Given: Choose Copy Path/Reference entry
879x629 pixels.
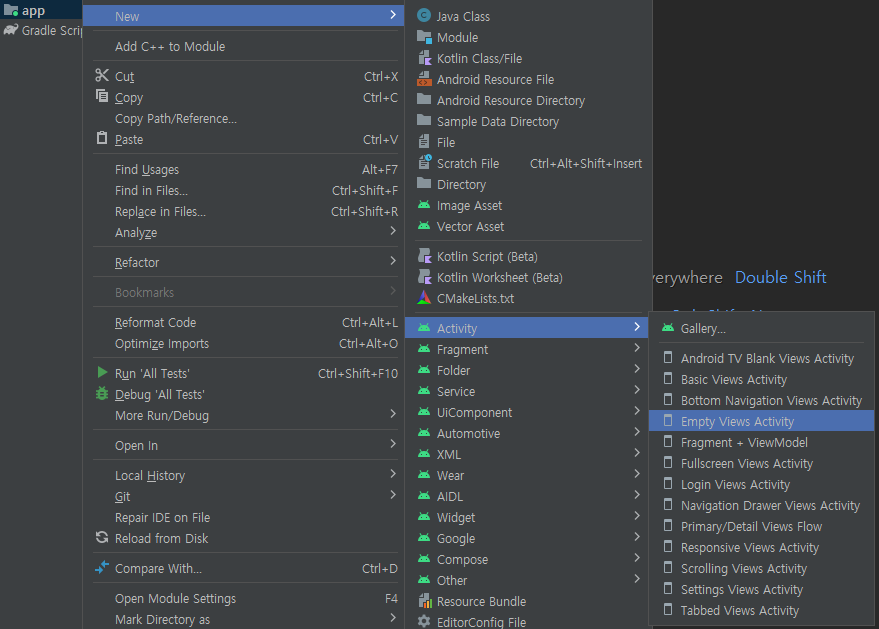Looking at the screenshot, I should click(x=243, y=118).
